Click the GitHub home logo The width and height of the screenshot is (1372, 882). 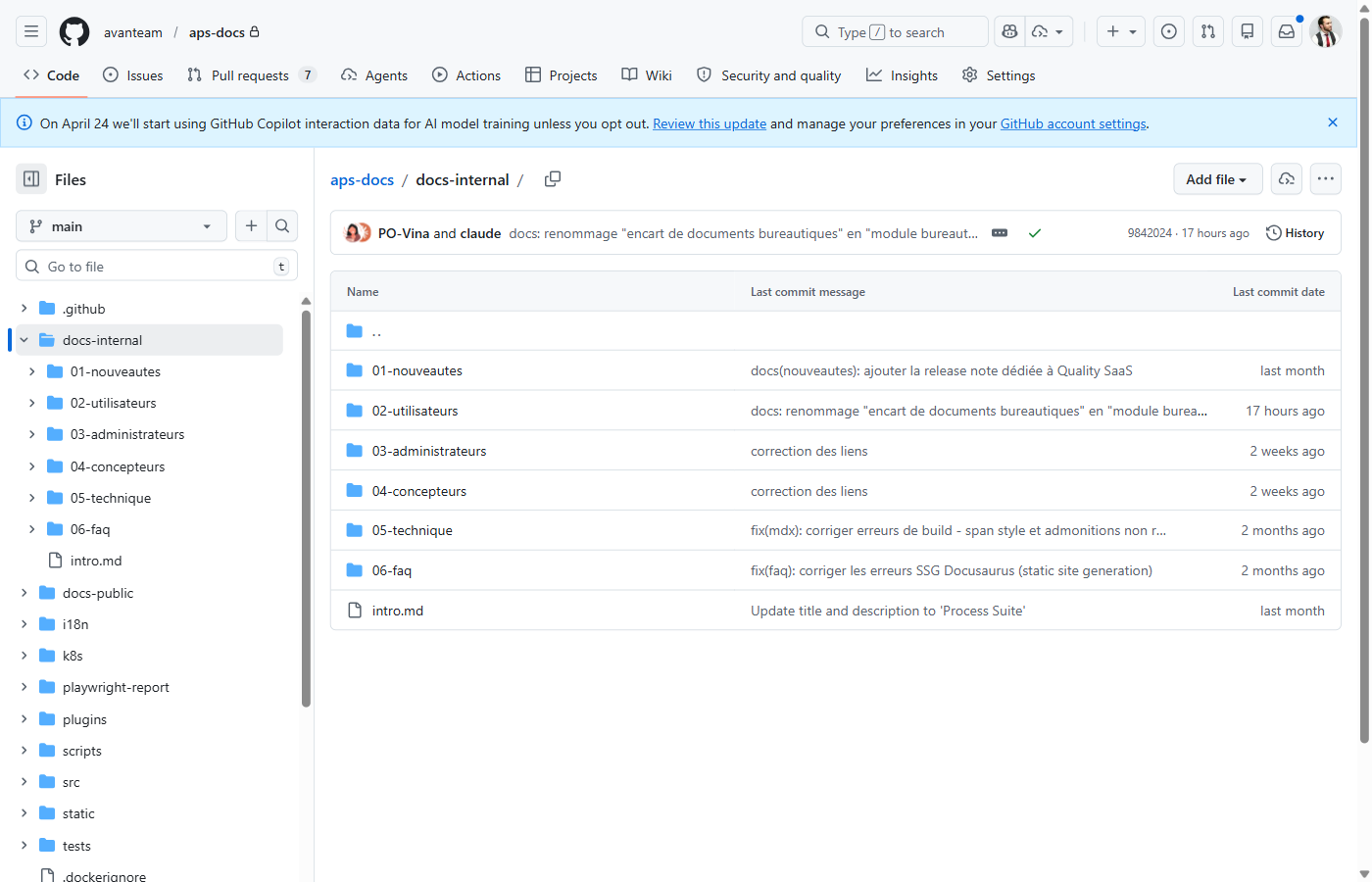73,31
